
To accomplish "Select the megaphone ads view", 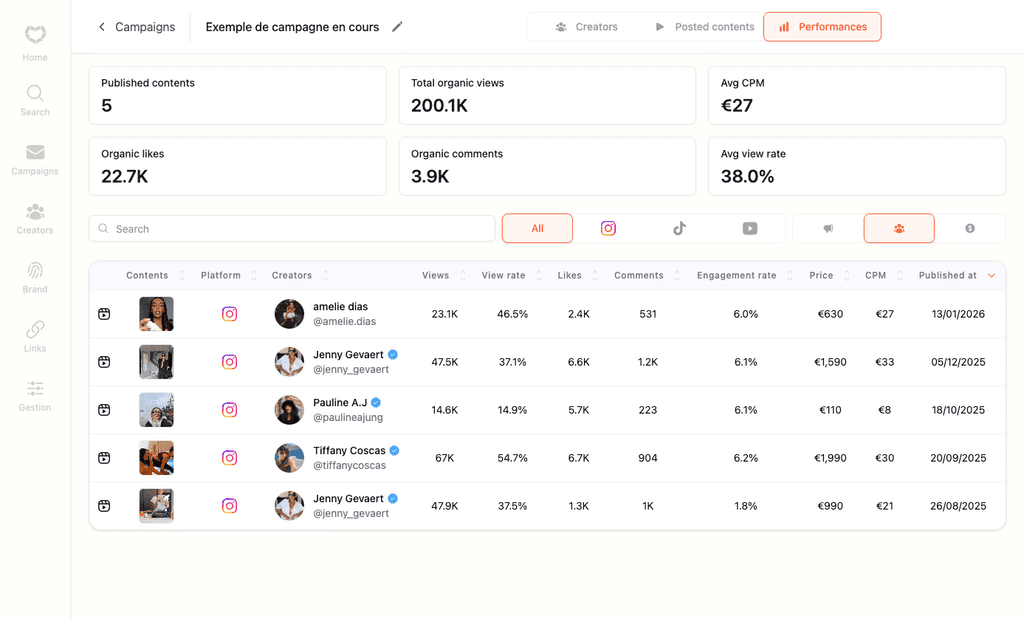I will (828, 229).
